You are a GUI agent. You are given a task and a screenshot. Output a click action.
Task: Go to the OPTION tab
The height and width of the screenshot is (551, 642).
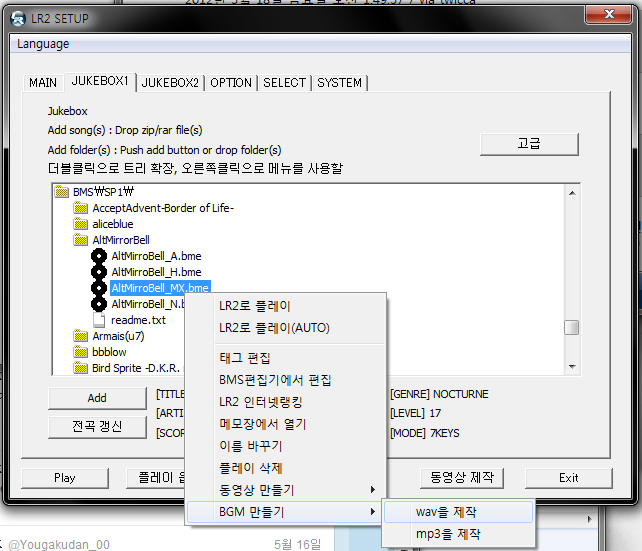231,83
